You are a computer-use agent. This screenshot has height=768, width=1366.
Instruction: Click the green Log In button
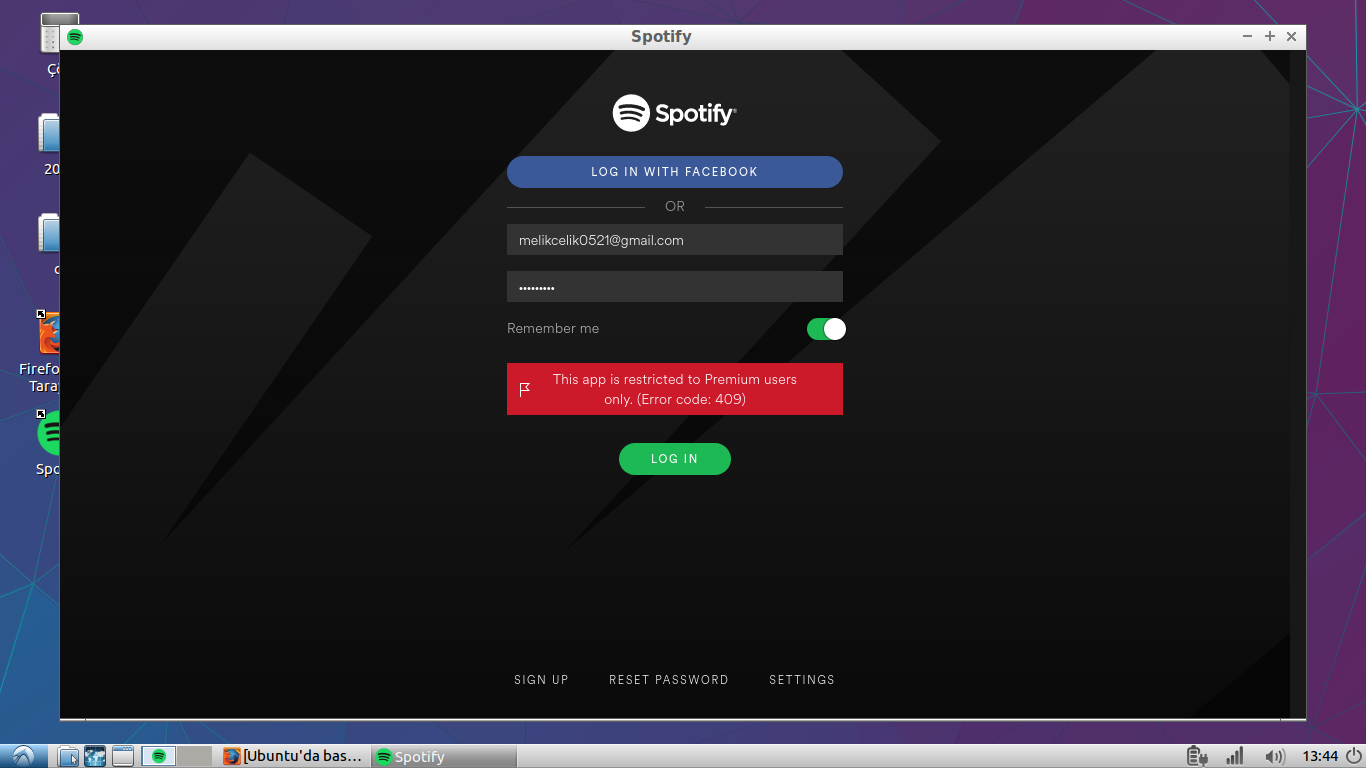coord(675,459)
